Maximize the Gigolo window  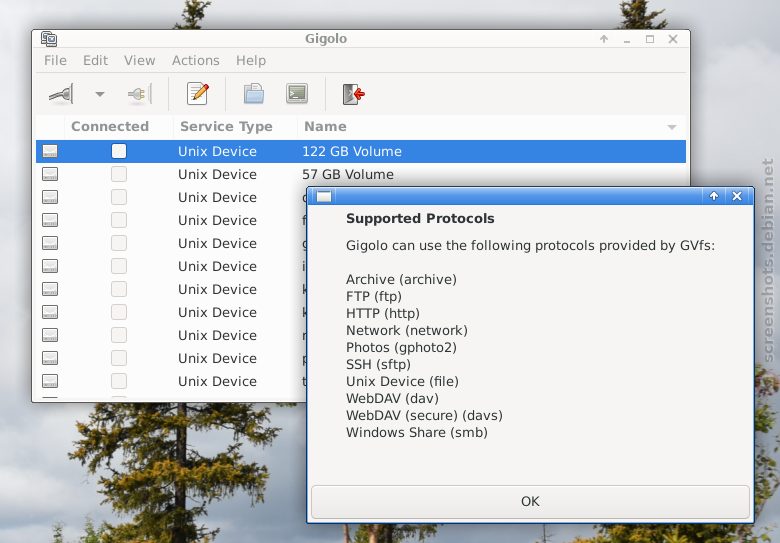point(650,39)
